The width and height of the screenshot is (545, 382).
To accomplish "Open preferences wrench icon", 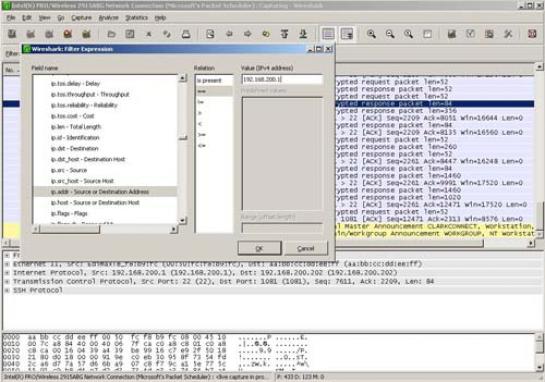I will pyautogui.click(x=508, y=34).
